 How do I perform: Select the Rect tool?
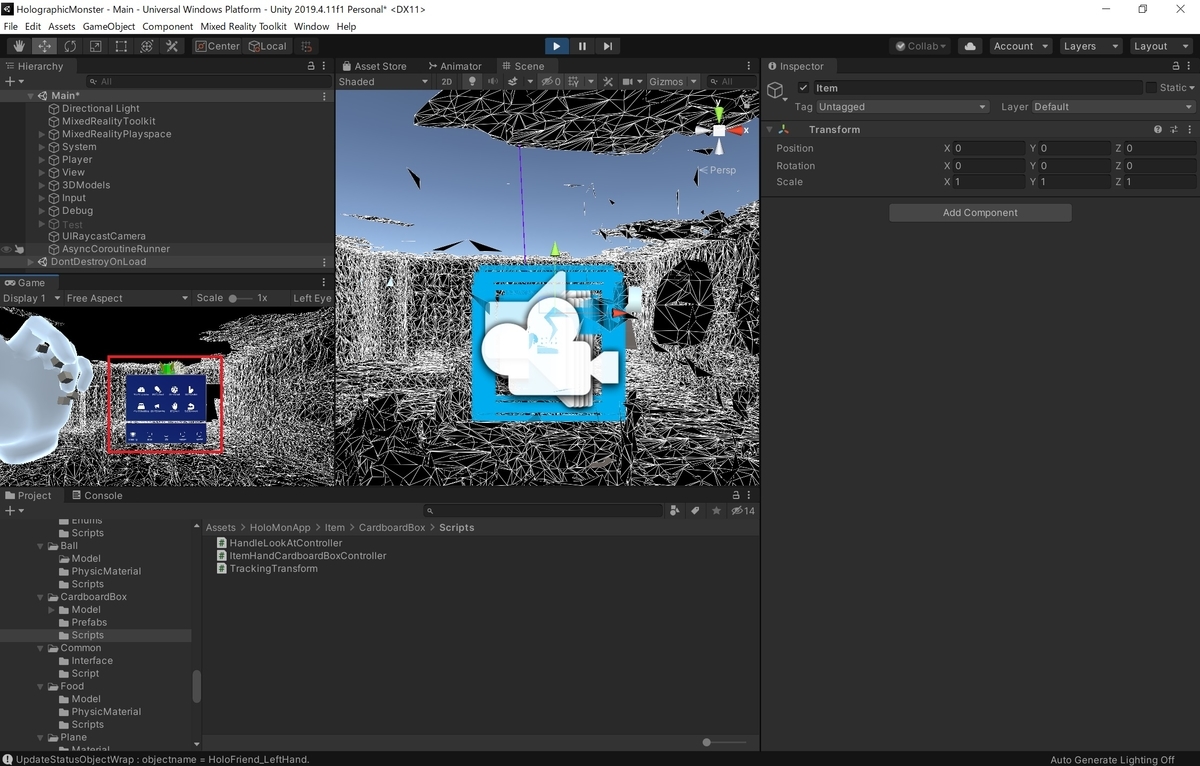coord(121,46)
